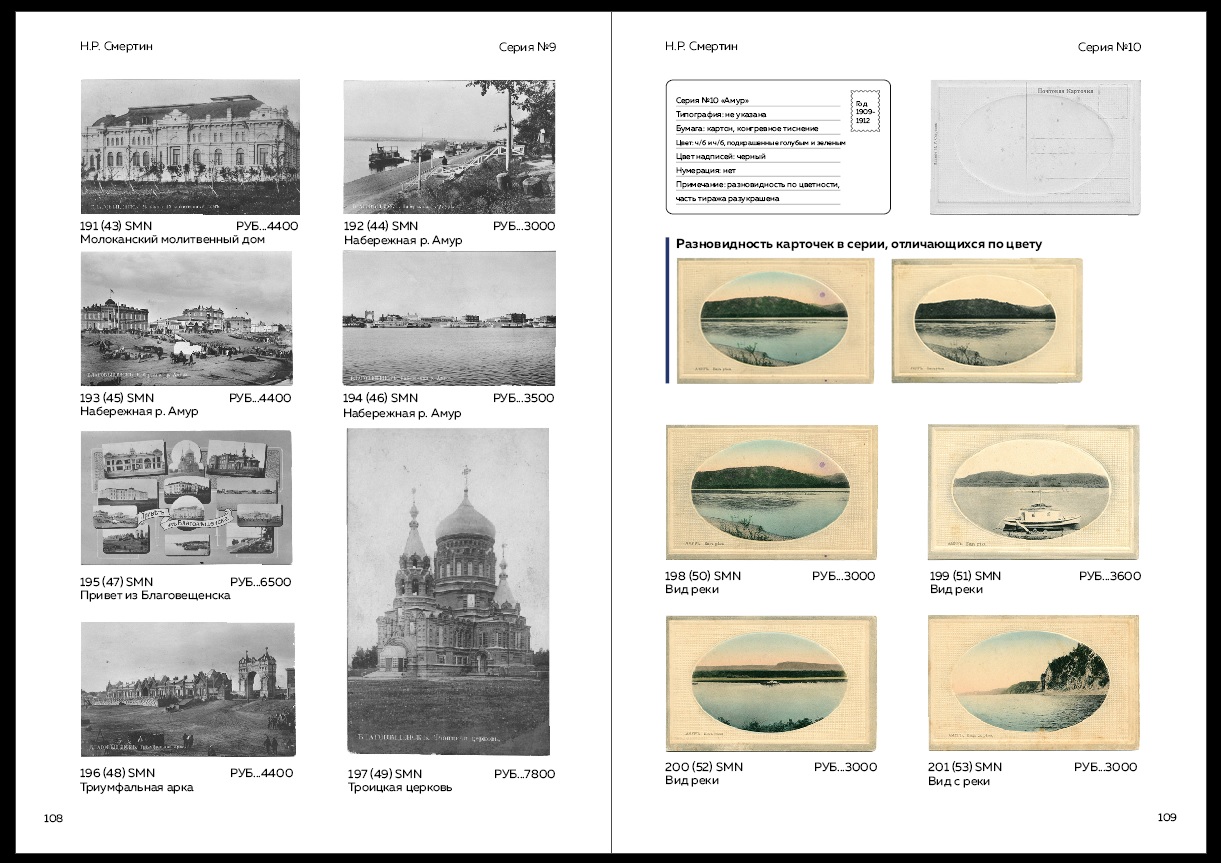
Task: Click 'Бумага: картон, конгревное тиснение' line
Action: (746, 129)
